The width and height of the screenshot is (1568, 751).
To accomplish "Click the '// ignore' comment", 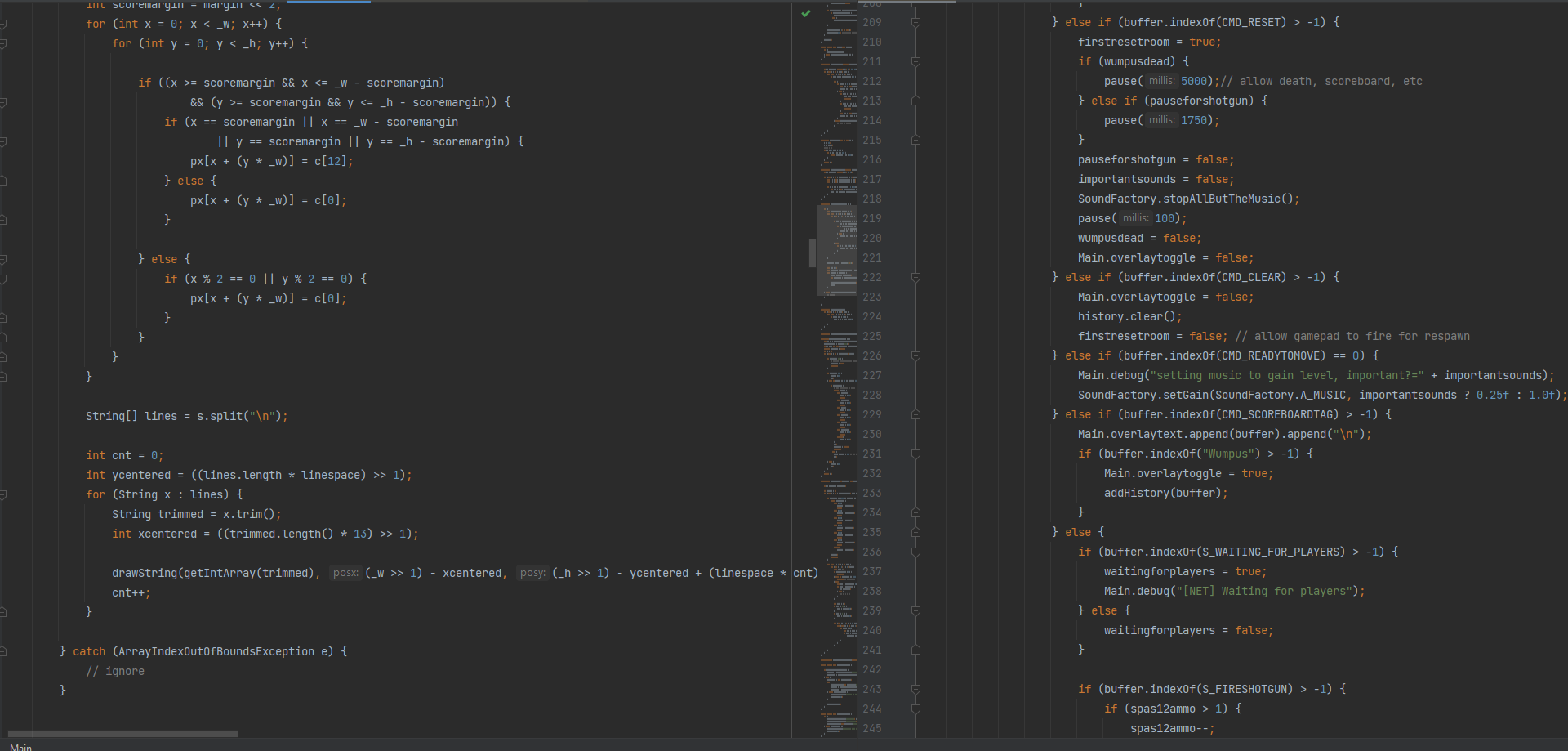I will 115,671.
